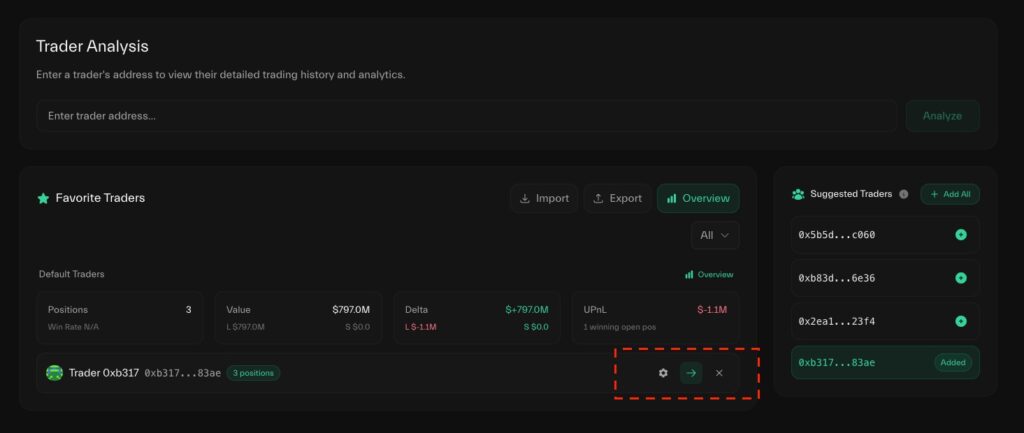Click the Import button
Screen dimensions: 1024x433
(x=544, y=198)
